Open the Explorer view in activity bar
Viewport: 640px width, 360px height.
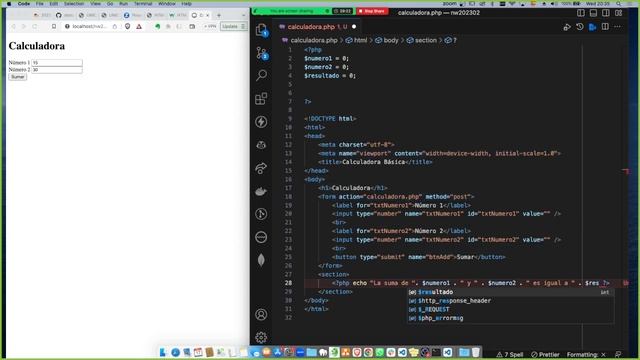(261, 30)
